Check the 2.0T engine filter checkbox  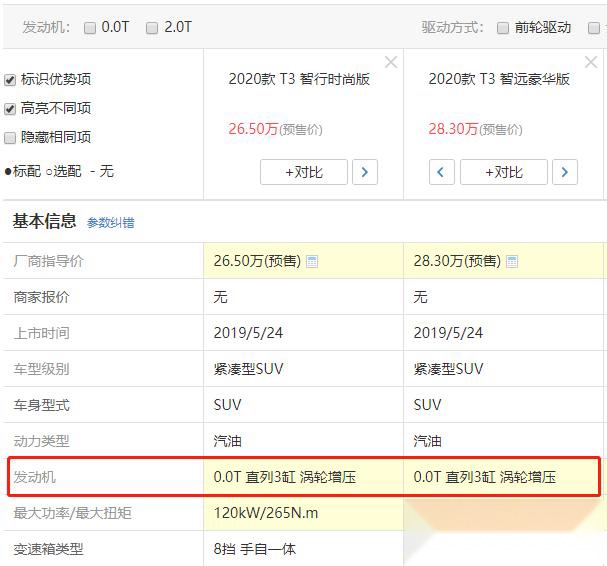[x=152, y=28]
